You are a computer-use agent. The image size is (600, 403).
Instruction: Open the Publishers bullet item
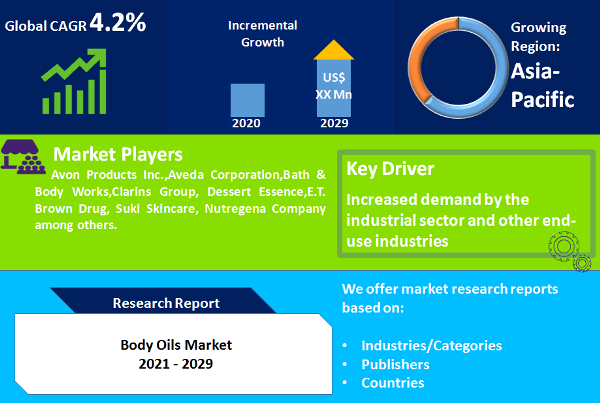pyautogui.click(x=395, y=364)
